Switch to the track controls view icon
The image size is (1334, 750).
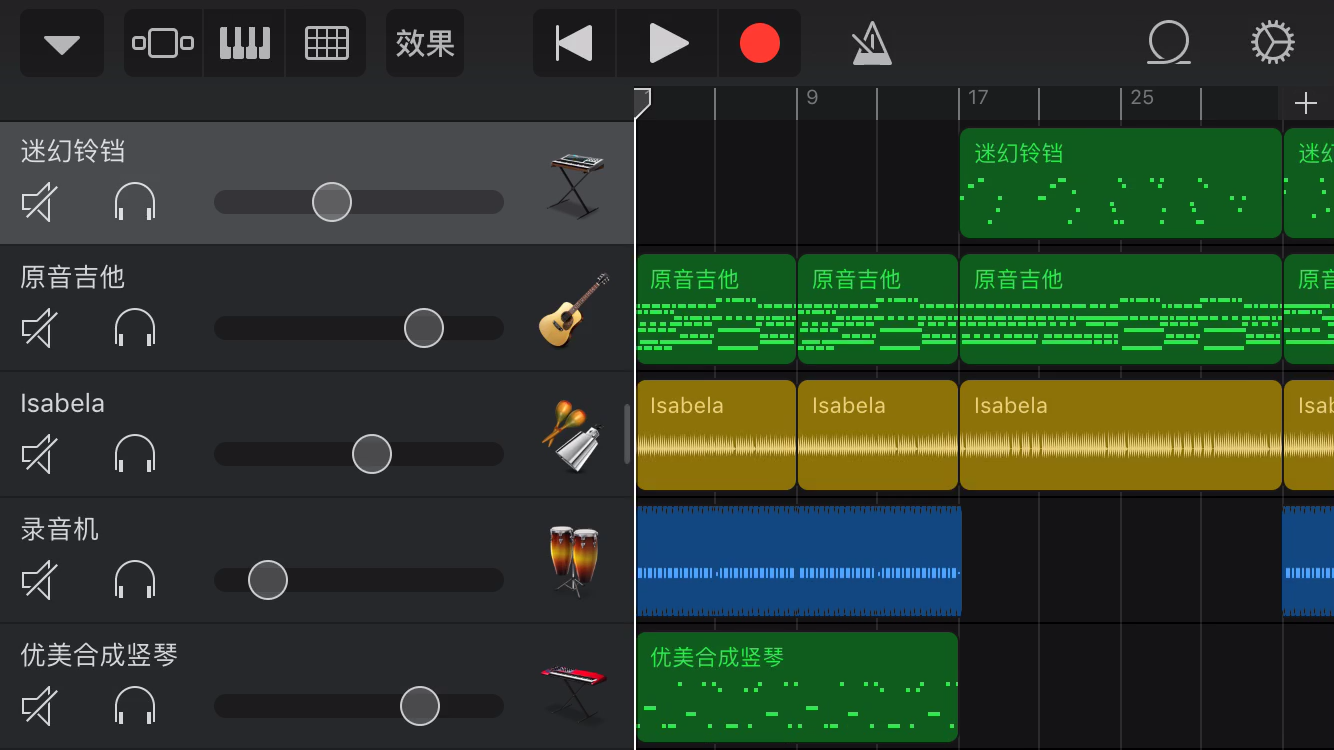pos(163,43)
